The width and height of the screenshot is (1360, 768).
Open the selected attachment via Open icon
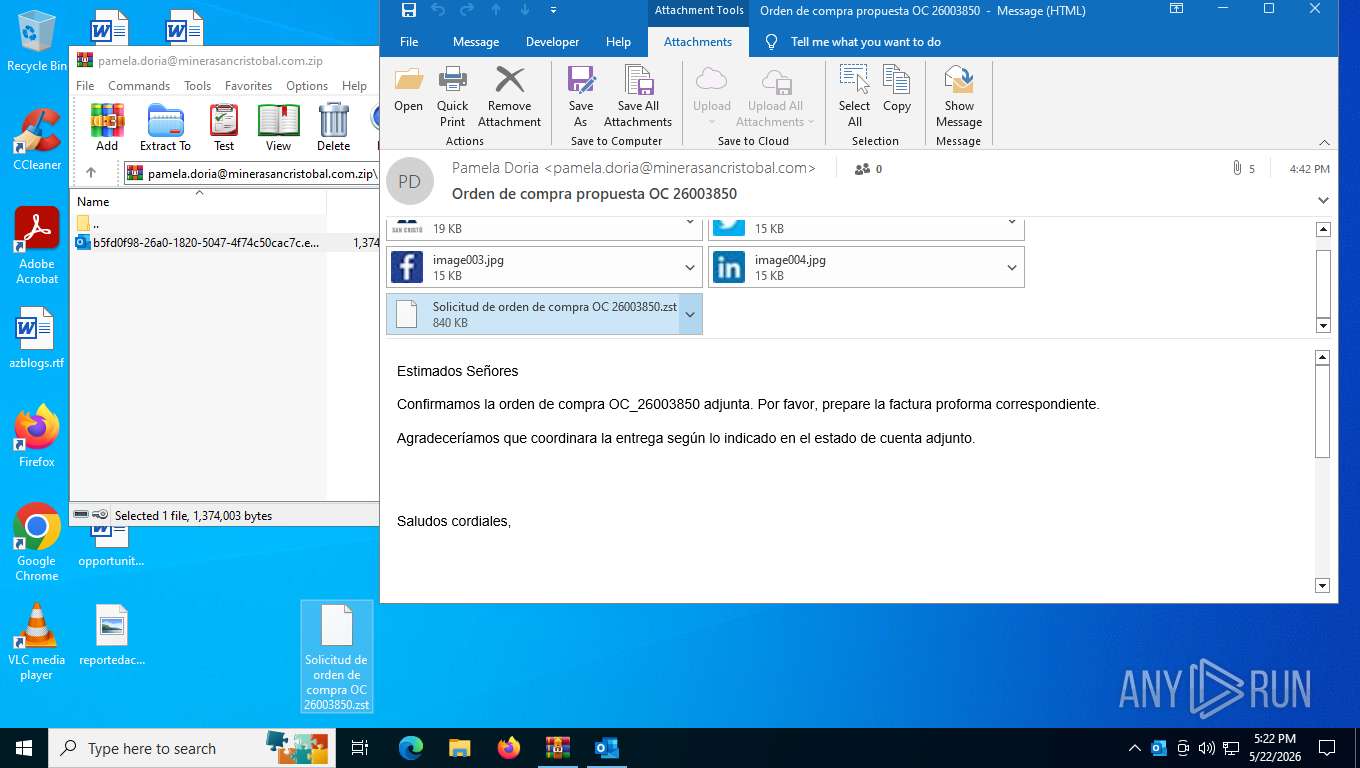pos(408,90)
